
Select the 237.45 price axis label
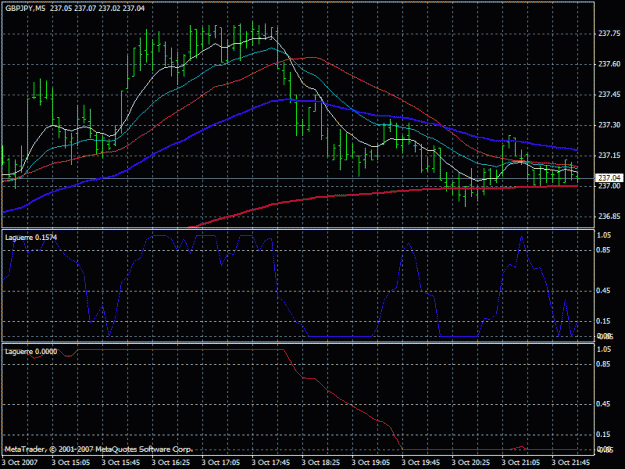coord(609,94)
